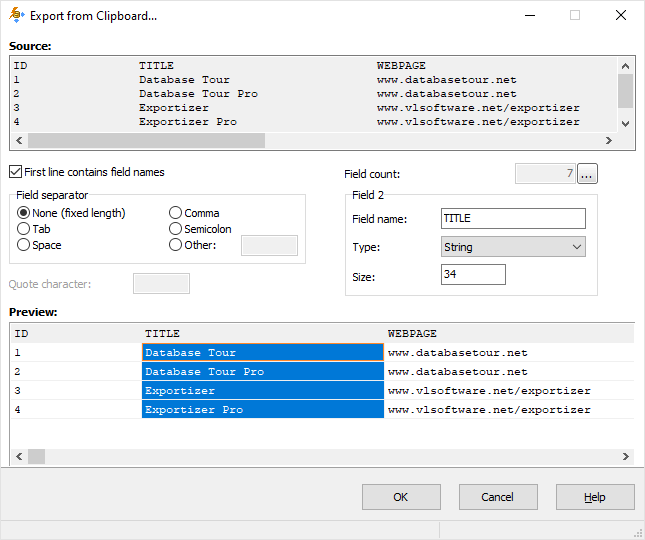This screenshot has width=645, height=540.
Task: Click Preview webpage cell in row 2
Action: [509, 371]
